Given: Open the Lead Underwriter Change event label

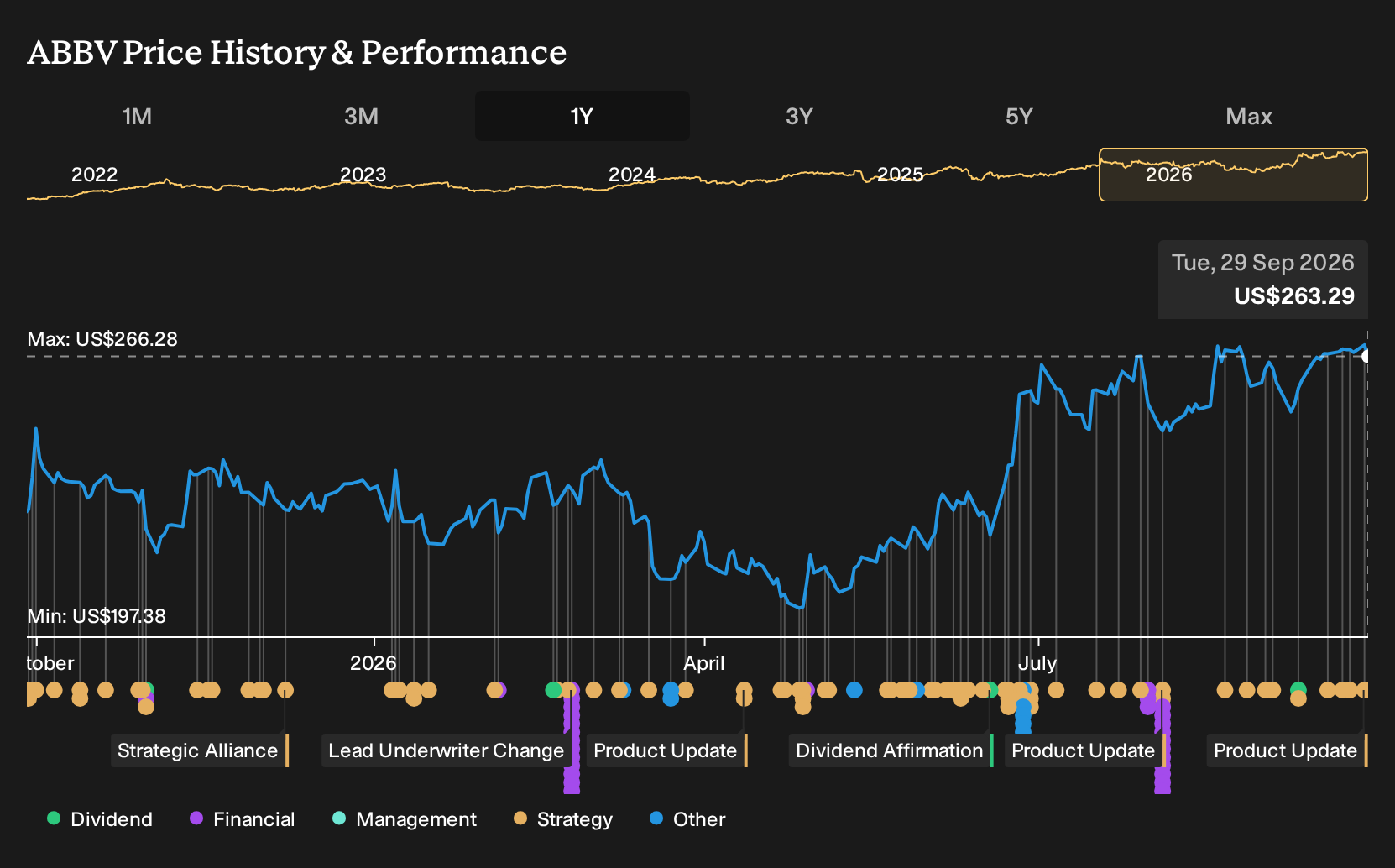Looking at the screenshot, I should click(x=448, y=750).
